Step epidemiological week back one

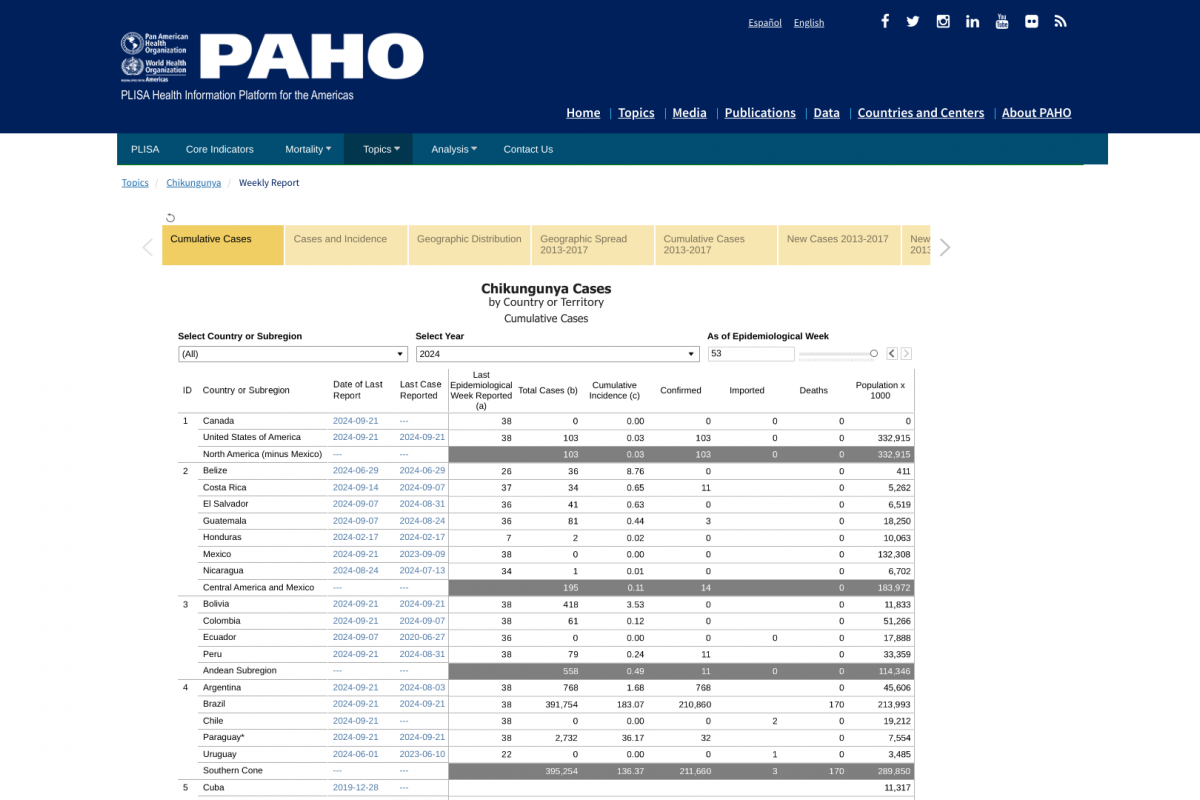click(891, 354)
